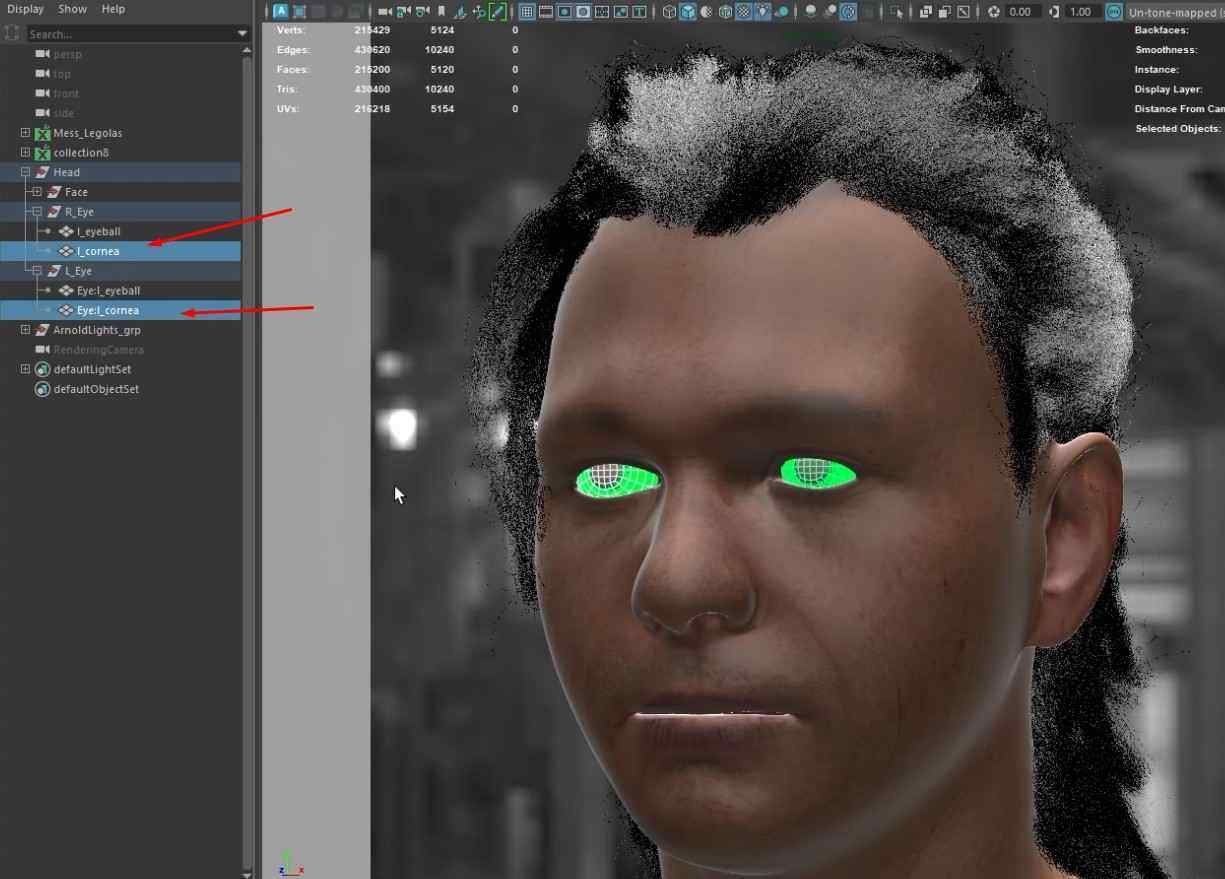
Task: Toggle the viewport grid icon
Action: [x=527, y=12]
